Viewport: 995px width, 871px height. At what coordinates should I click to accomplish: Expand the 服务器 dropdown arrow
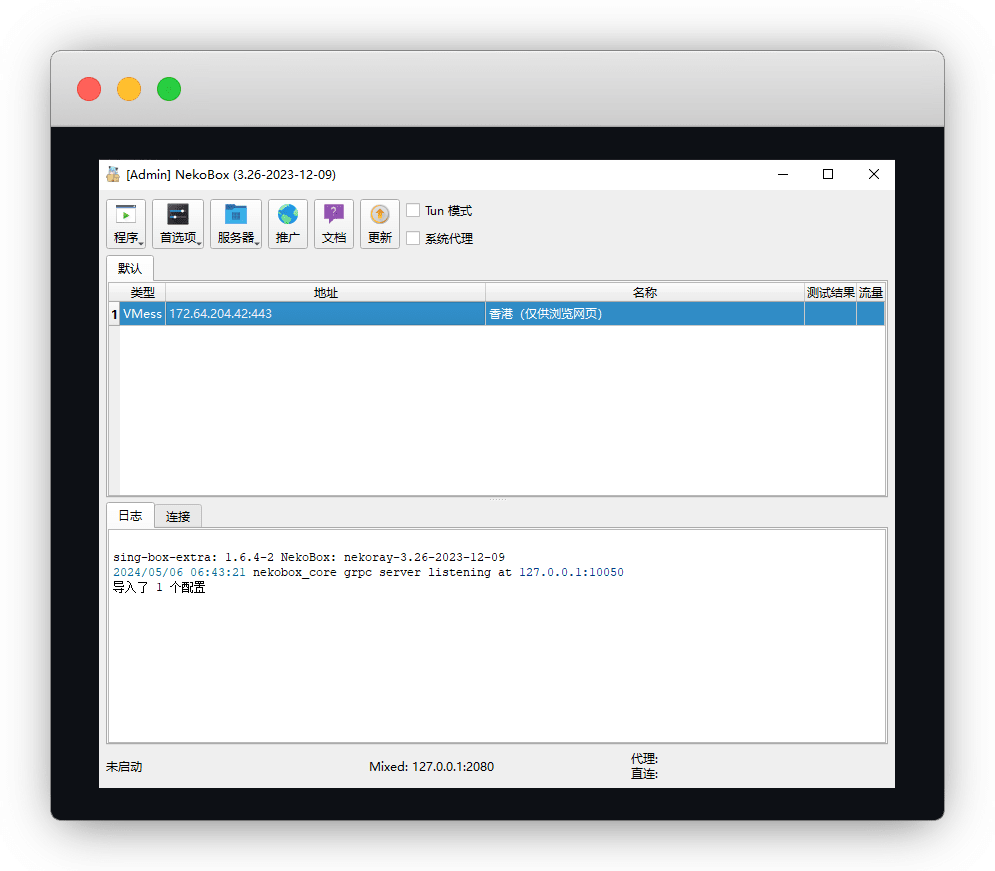[x=257, y=243]
